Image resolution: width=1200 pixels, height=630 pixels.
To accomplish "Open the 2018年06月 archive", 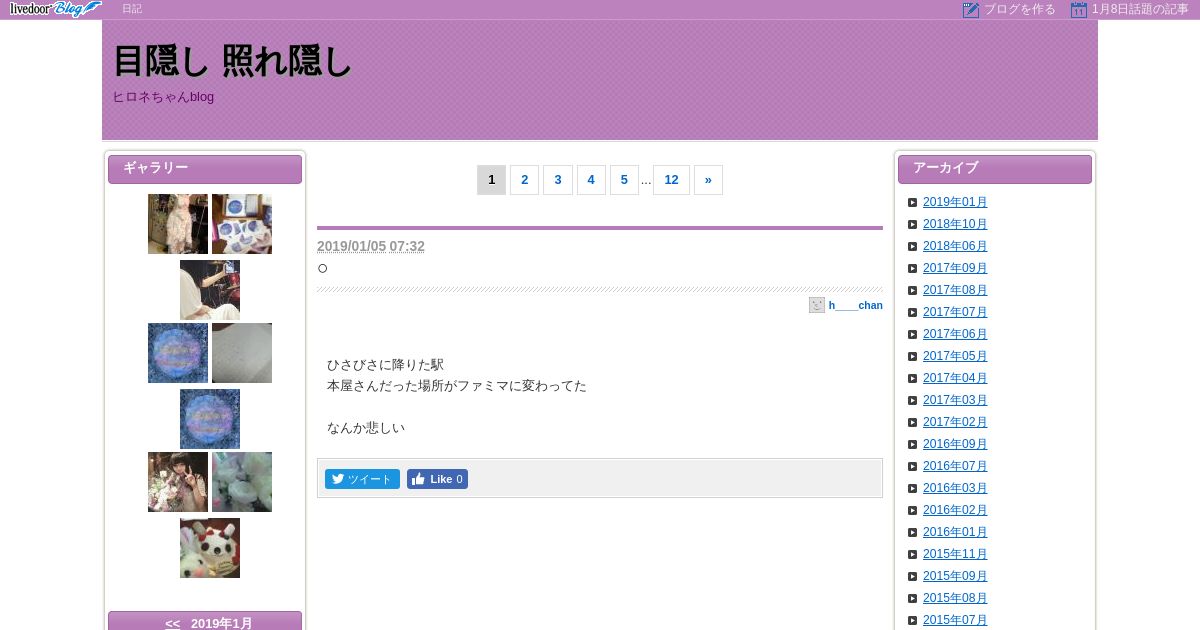I will tap(955, 246).
